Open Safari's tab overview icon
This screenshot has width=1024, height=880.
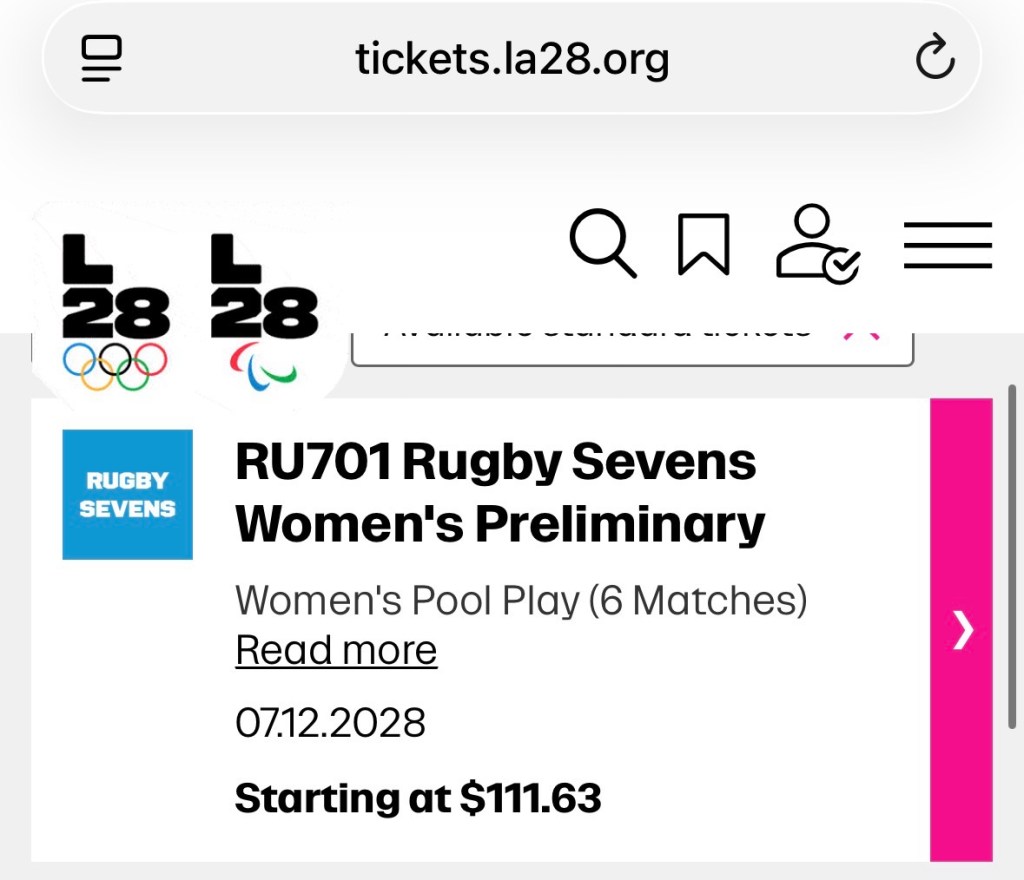(x=100, y=58)
